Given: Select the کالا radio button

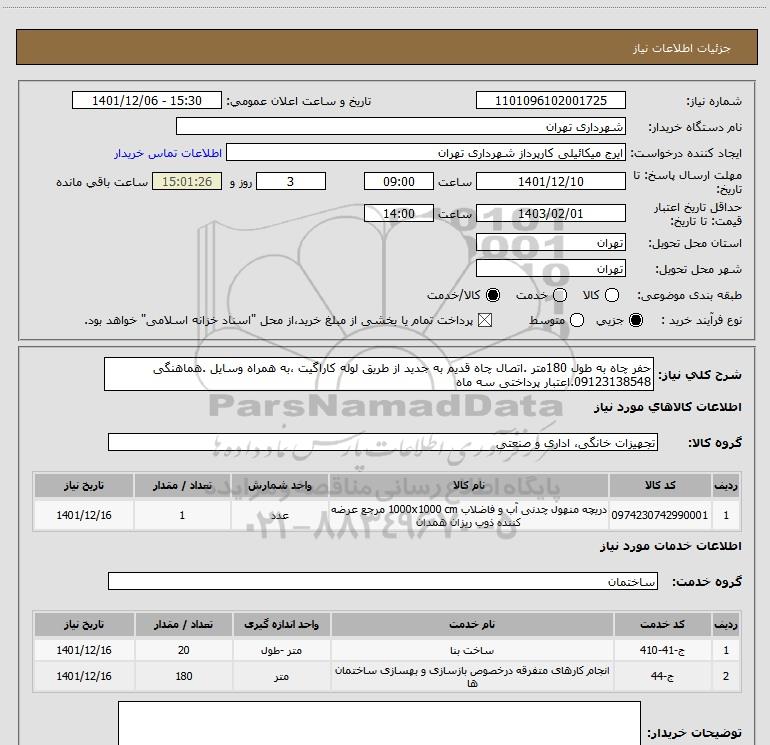Looking at the screenshot, I should coord(612,295).
